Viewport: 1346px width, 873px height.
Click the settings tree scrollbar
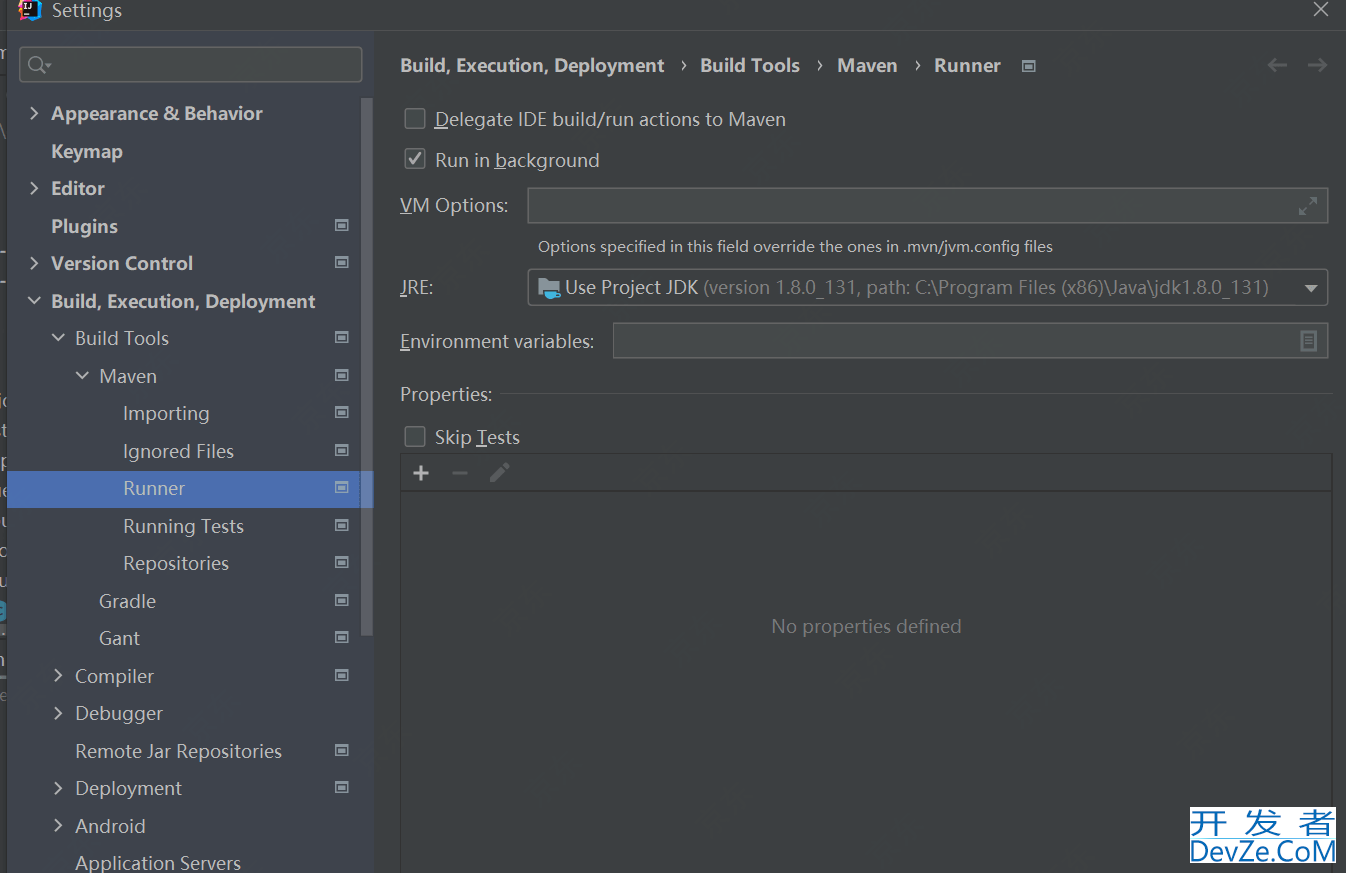point(367,367)
